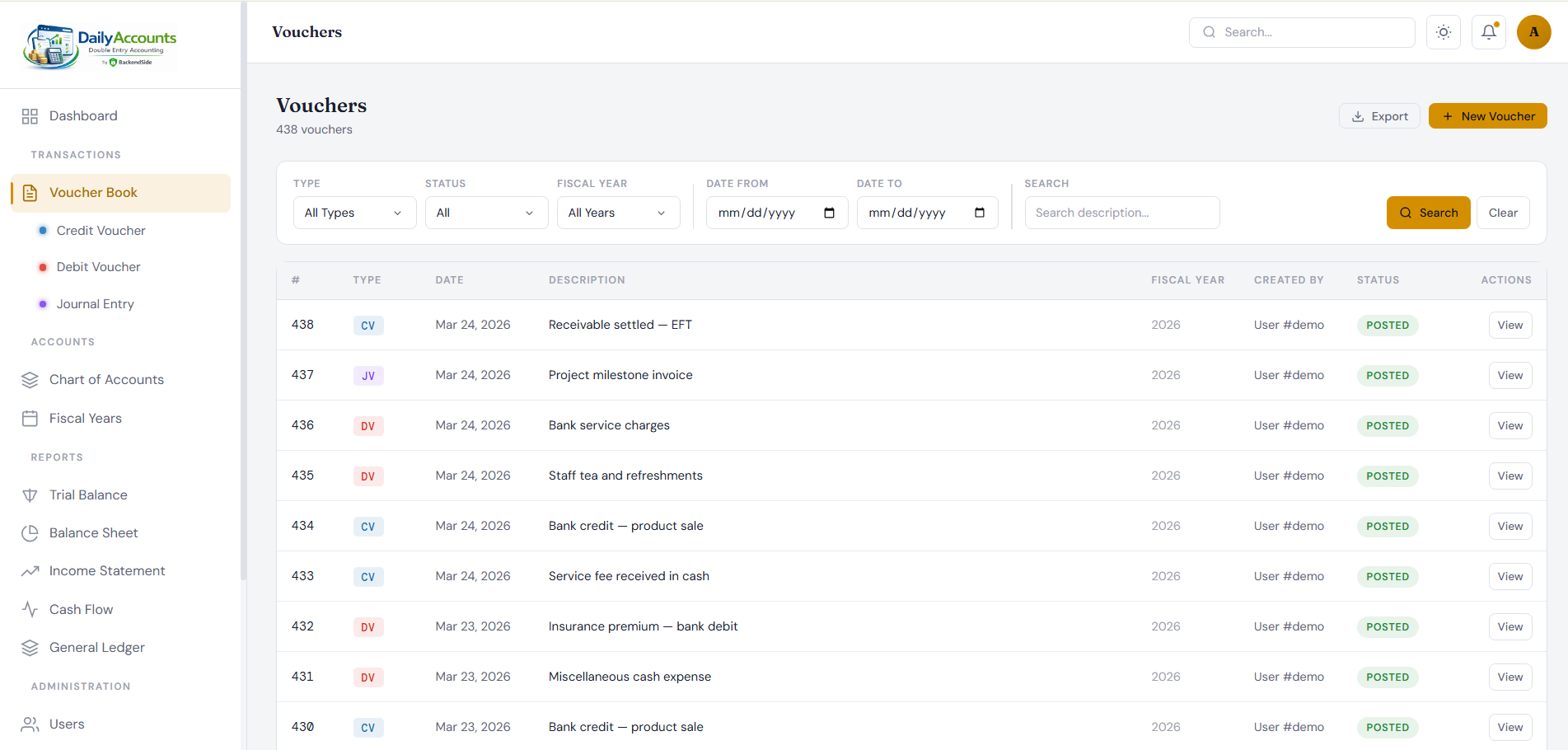The height and width of the screenshot is (750, 1568).
Task: Open the Voucher Book document icon
Action: (x=30, y=192)
